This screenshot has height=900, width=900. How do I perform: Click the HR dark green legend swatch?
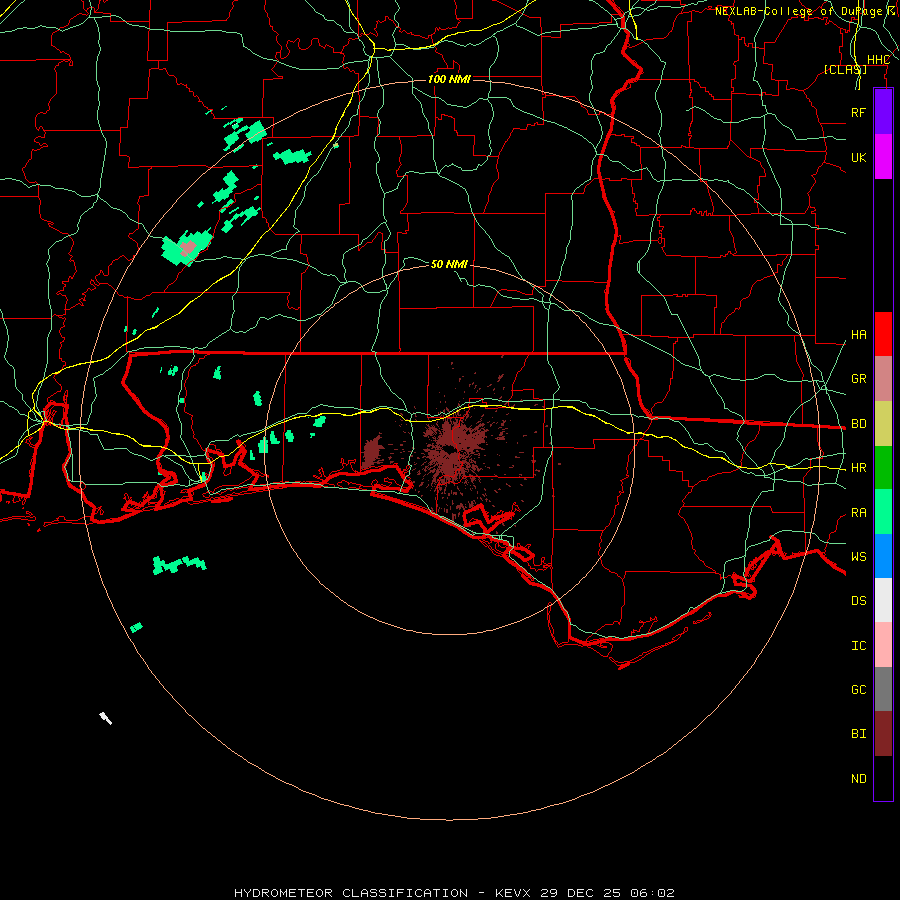pyautogui.click(x=883, y=468)
